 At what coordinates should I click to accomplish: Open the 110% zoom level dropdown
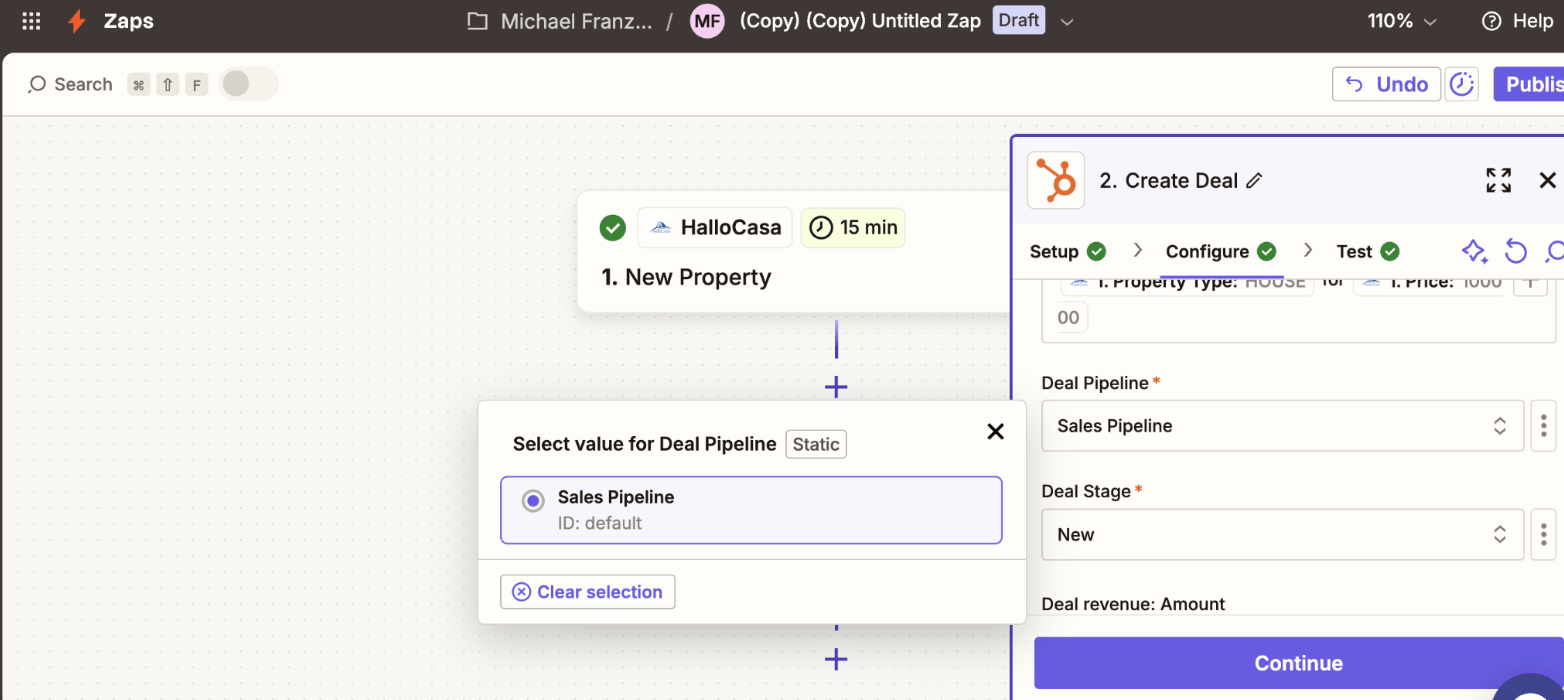[x=1402, y=21]
